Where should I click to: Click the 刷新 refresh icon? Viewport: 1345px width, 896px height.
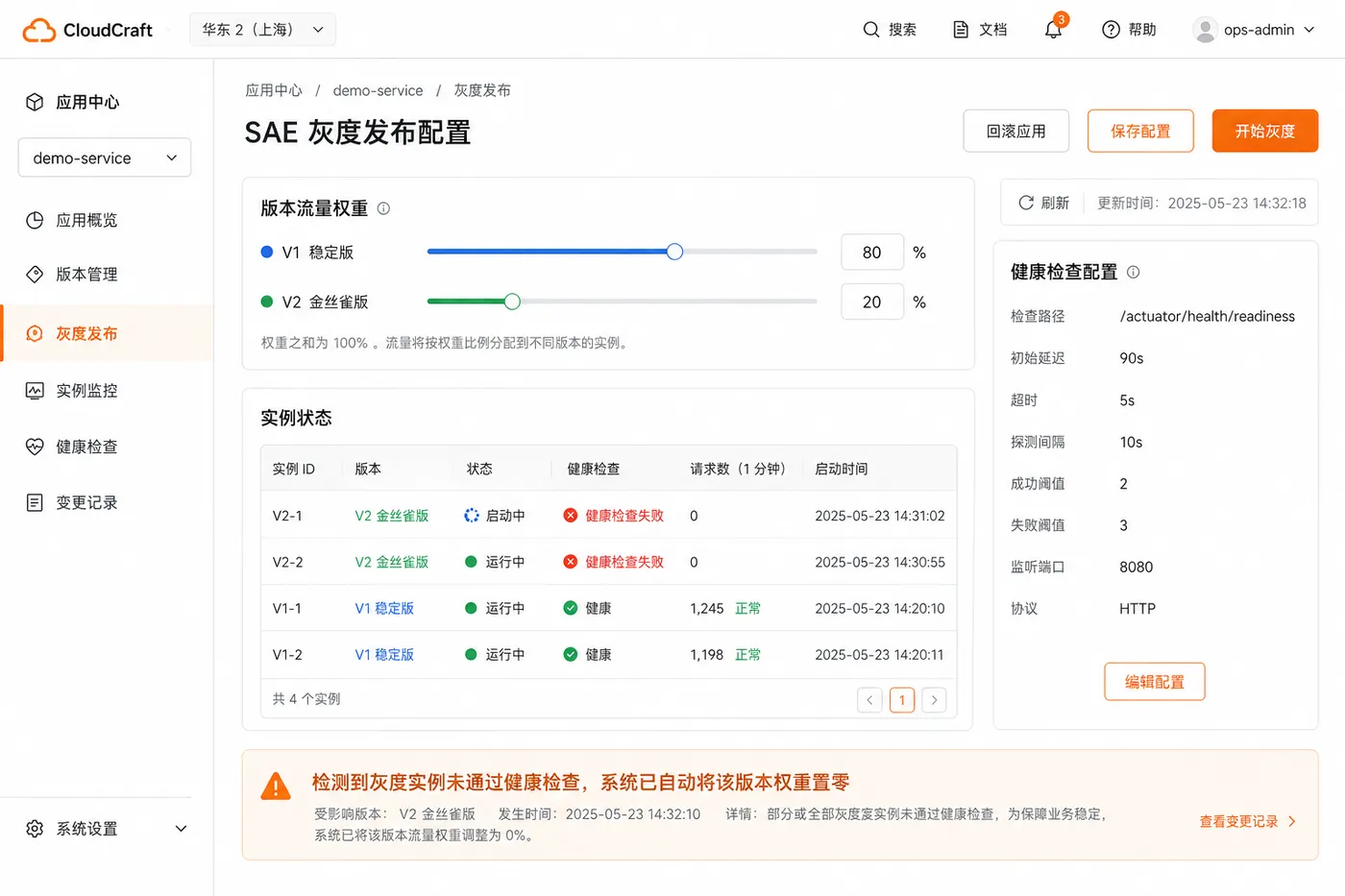1026,203
